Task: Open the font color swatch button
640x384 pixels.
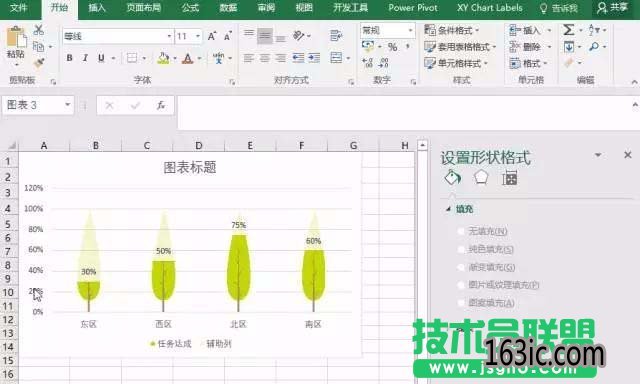Action: click(x=187, y=58)
